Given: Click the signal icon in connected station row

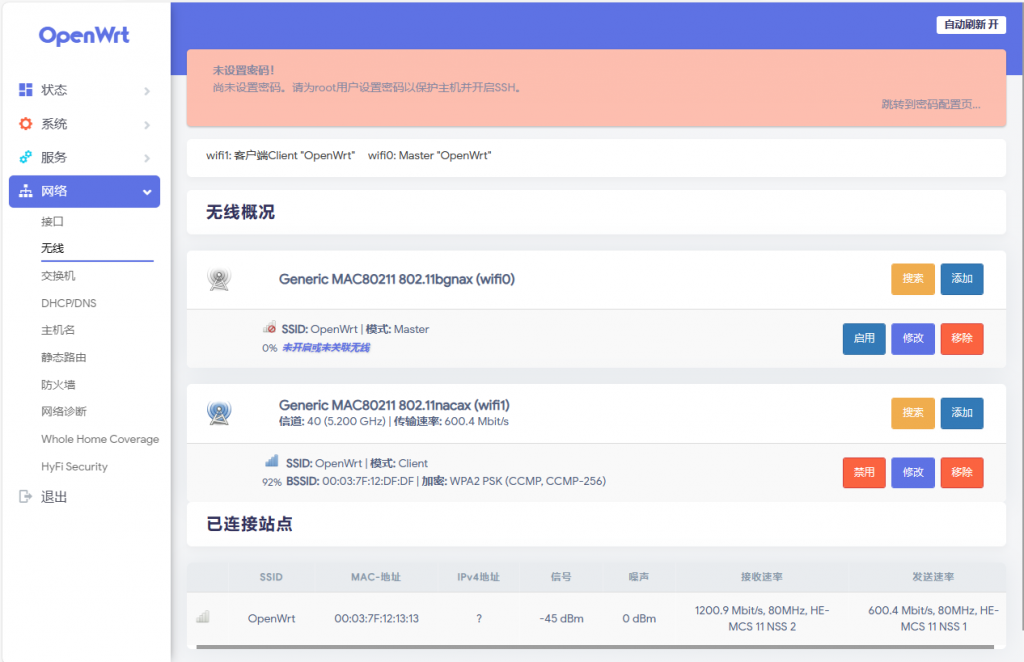Looking at the screenshot, I should click(x=203, y=617).
